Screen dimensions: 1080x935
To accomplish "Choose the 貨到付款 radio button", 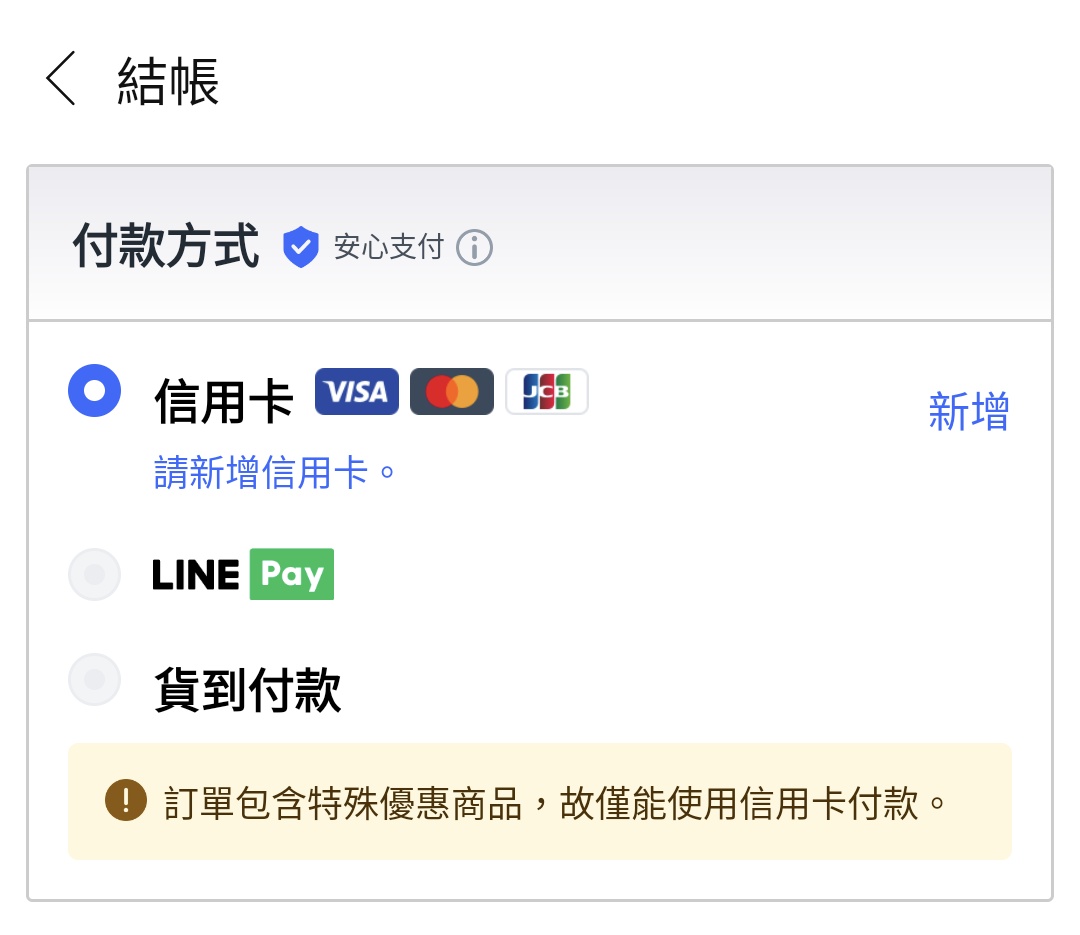I will [x=95, y=680].
